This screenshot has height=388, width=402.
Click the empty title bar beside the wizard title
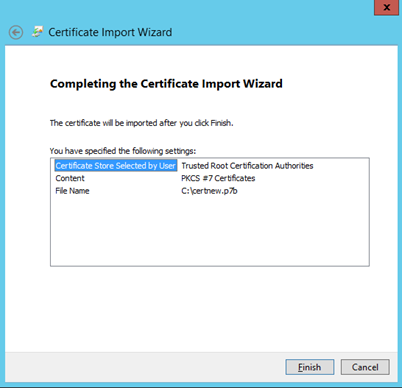click(273, 32)
